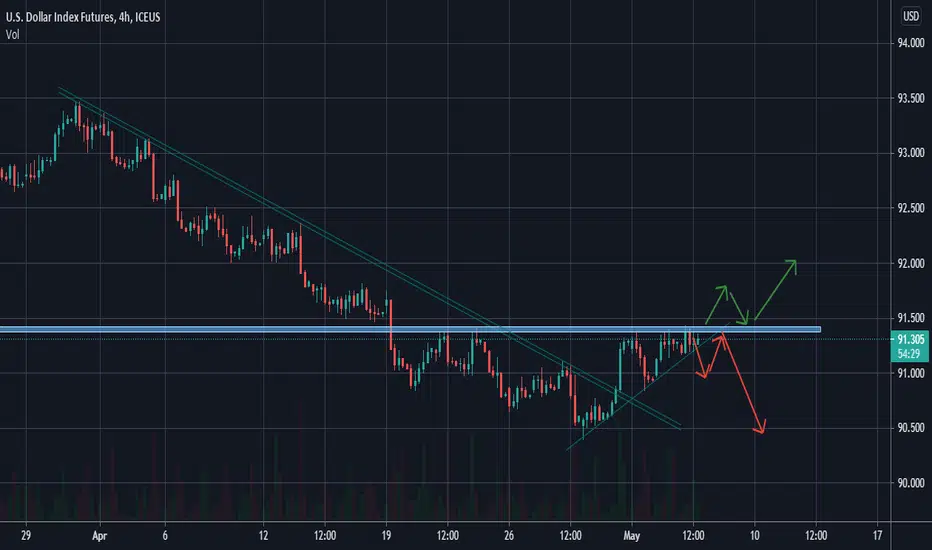Click the 94.000 price axis label
932x550 pixels.
tap(911, 43)
